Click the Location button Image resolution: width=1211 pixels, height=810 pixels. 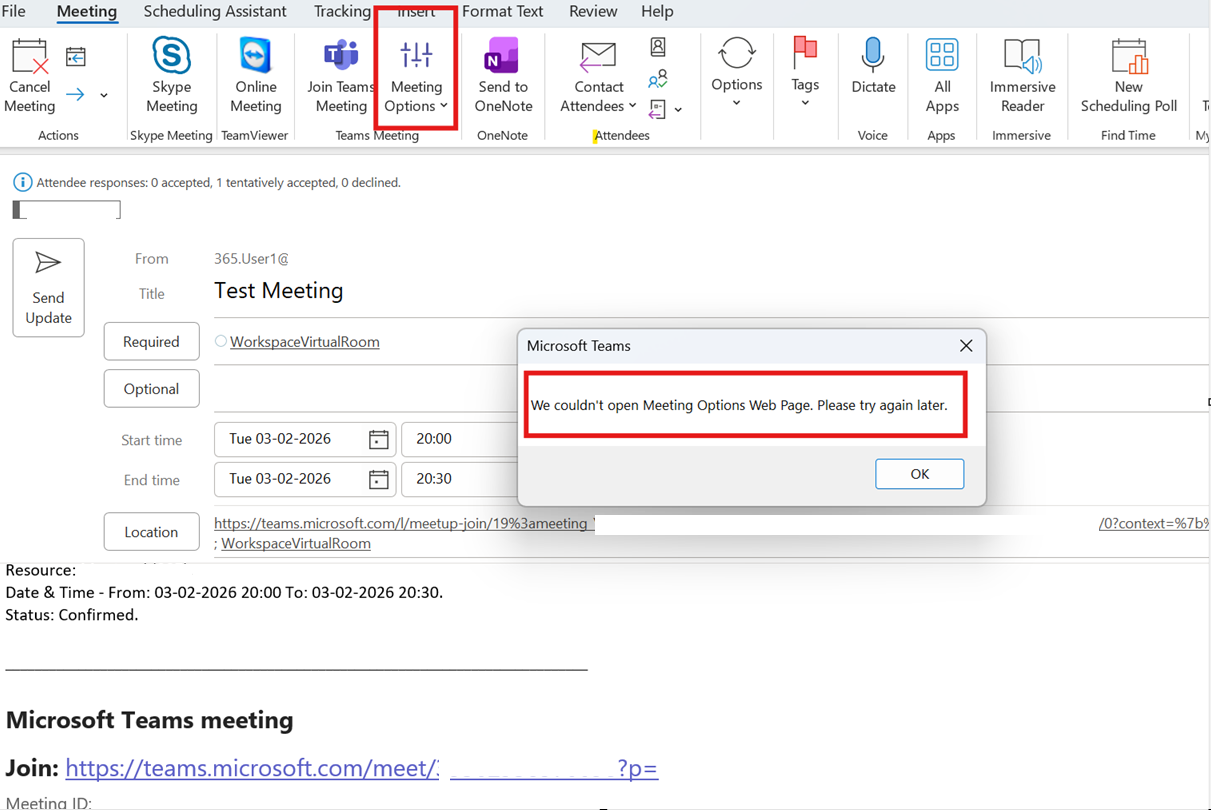point(151,532)
